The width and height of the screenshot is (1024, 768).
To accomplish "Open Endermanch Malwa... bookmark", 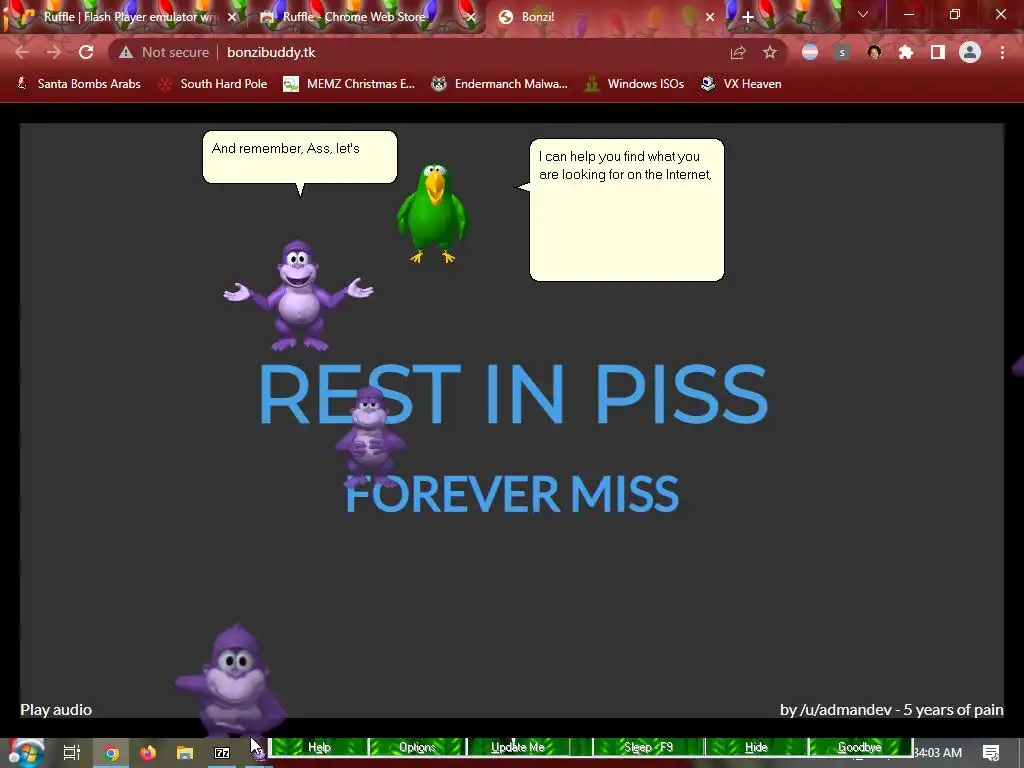I will tap(500, 84).
